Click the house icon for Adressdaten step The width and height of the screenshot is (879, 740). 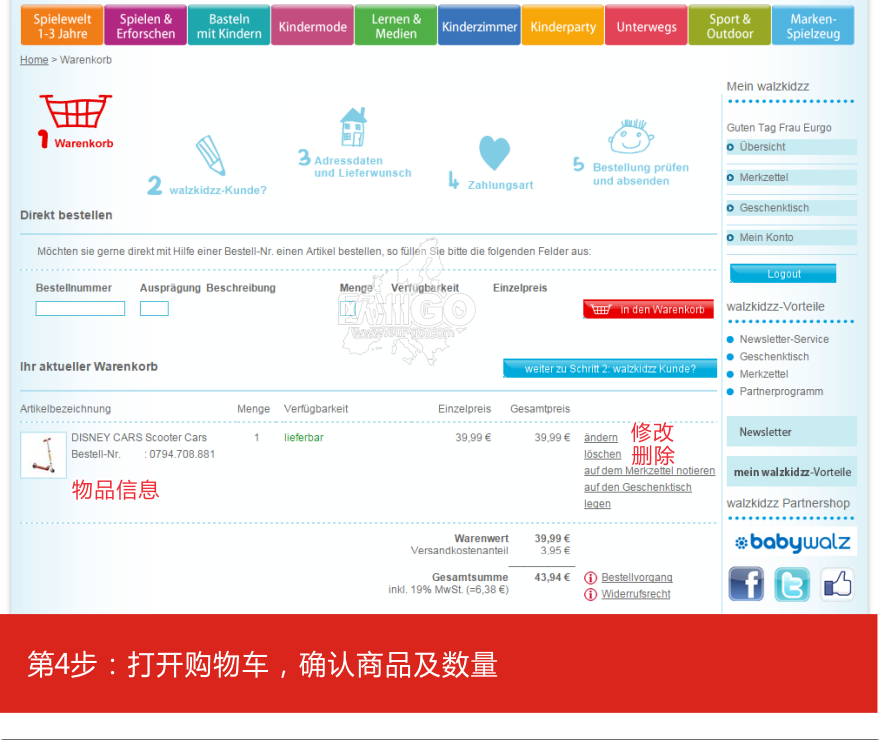click(353, 127)
